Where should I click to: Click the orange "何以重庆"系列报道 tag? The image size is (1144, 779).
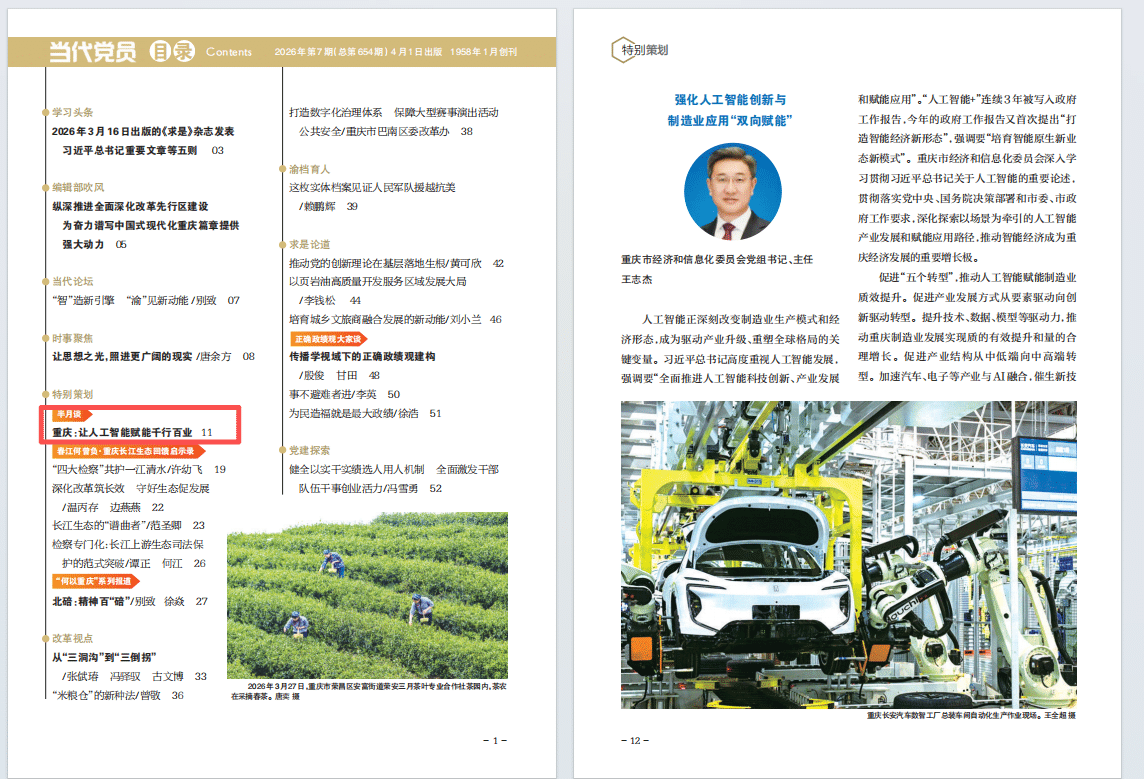click(x=93, y=581)
